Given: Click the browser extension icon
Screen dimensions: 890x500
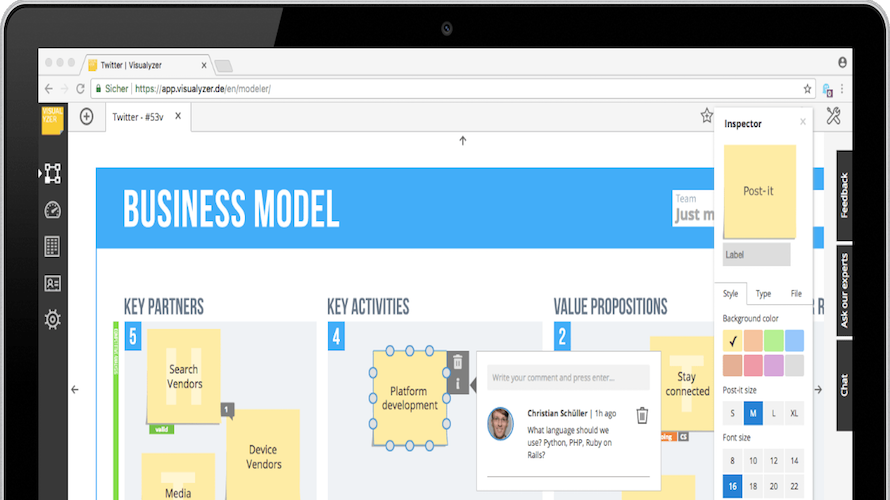Looking at the screenshot, I should (x=827, y=89).
